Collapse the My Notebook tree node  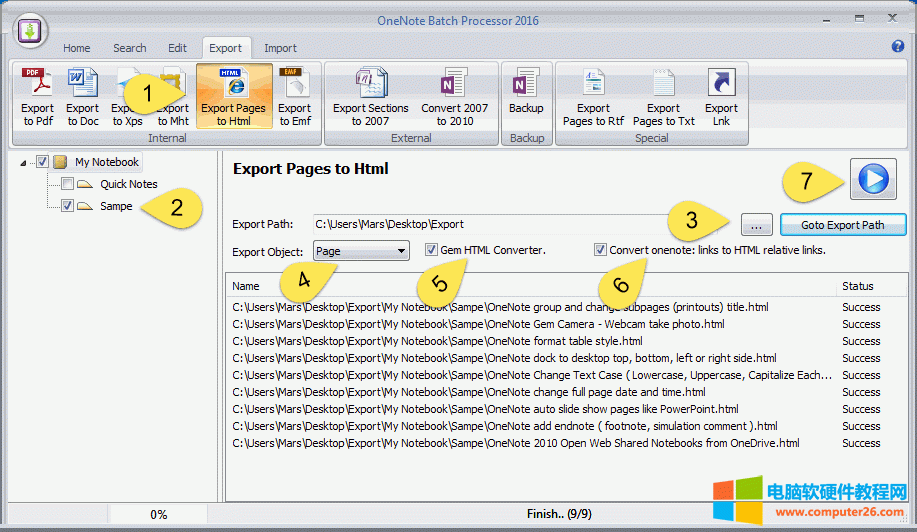(24, 162)
